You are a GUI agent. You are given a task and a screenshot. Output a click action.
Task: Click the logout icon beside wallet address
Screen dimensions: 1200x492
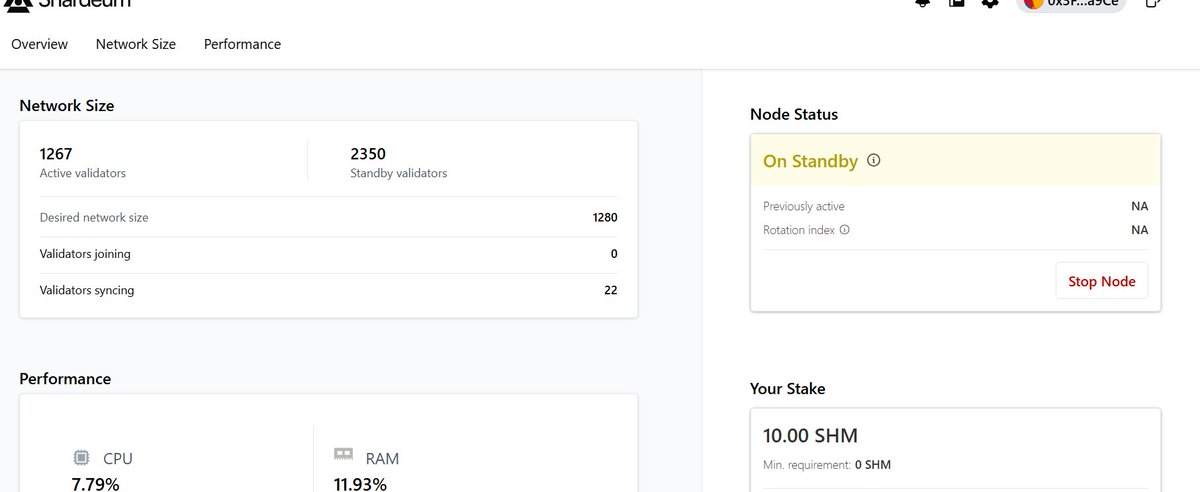click(1152, 3)
